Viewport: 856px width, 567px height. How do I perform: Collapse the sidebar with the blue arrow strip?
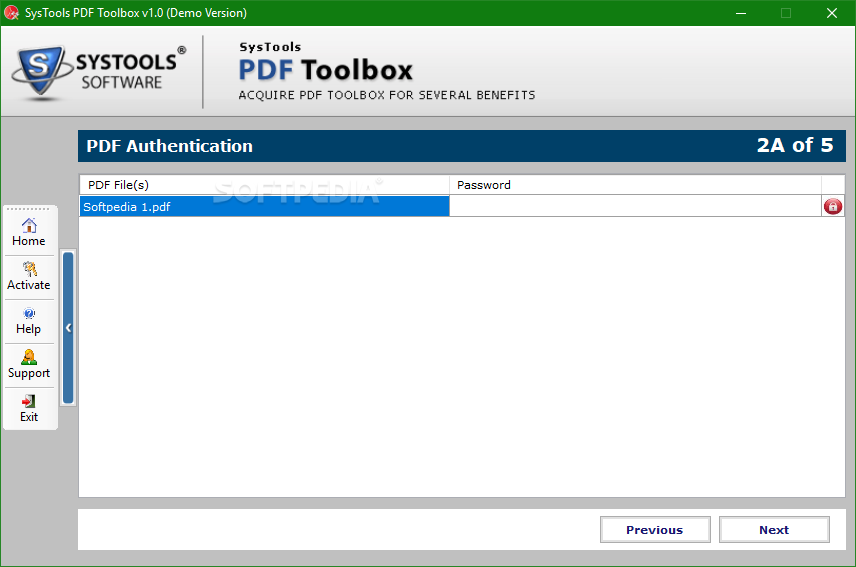click(68, 327)
